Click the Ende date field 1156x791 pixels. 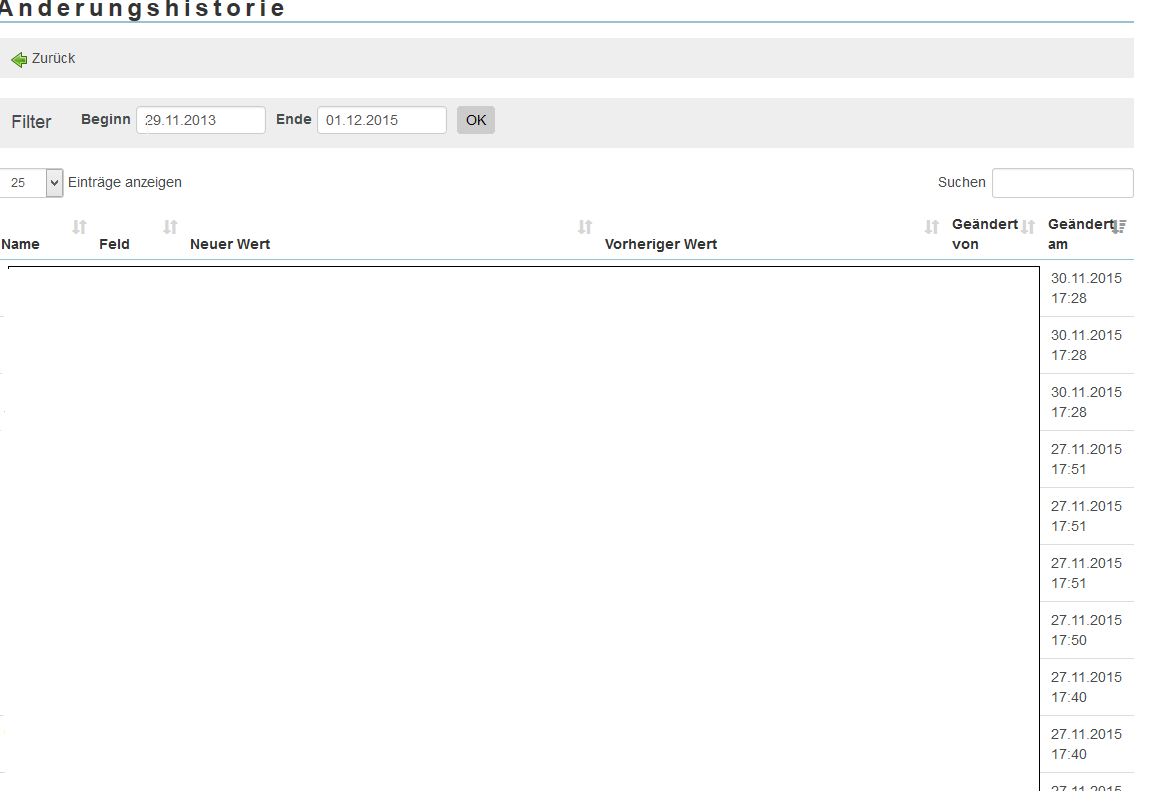[382, 120]
